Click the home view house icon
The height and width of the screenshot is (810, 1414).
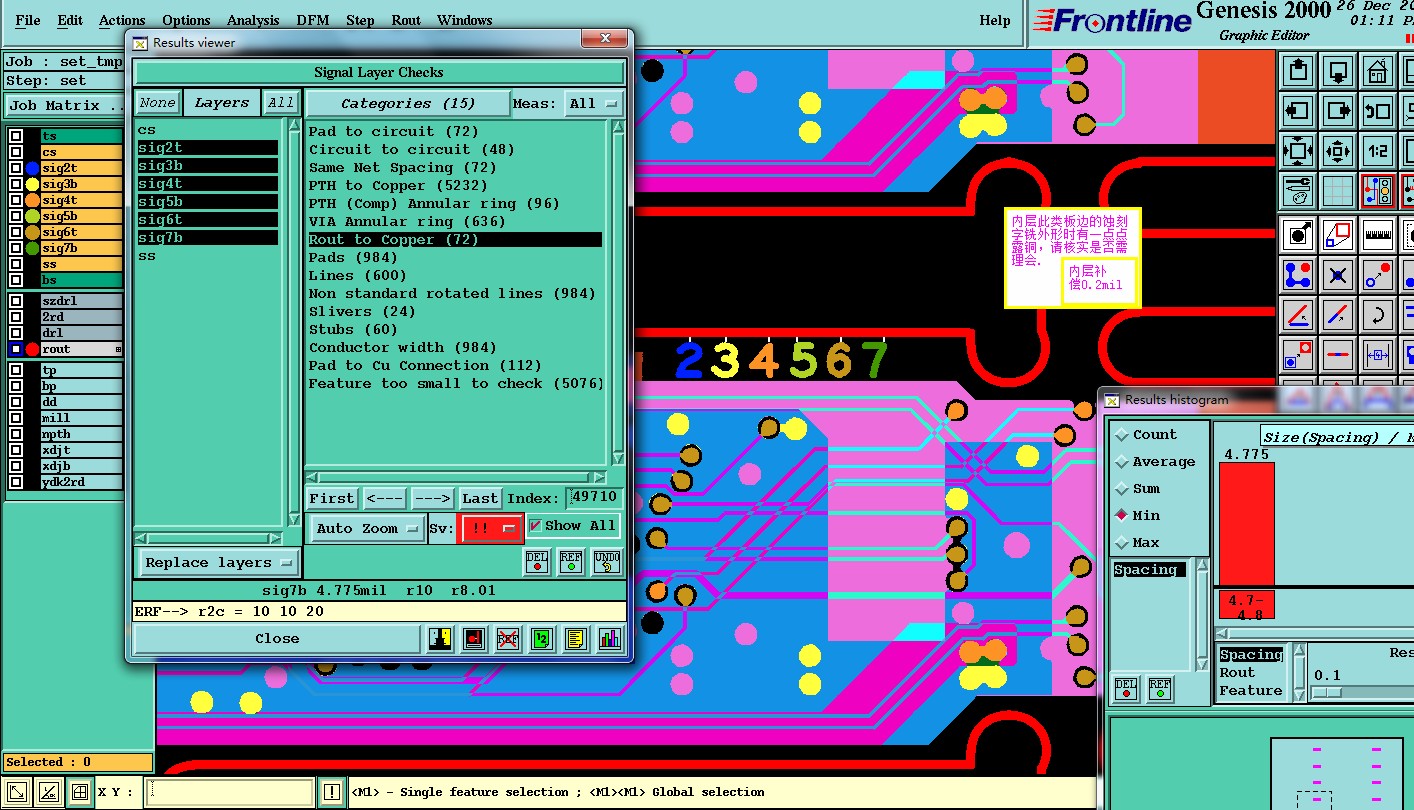point(1378,70)
